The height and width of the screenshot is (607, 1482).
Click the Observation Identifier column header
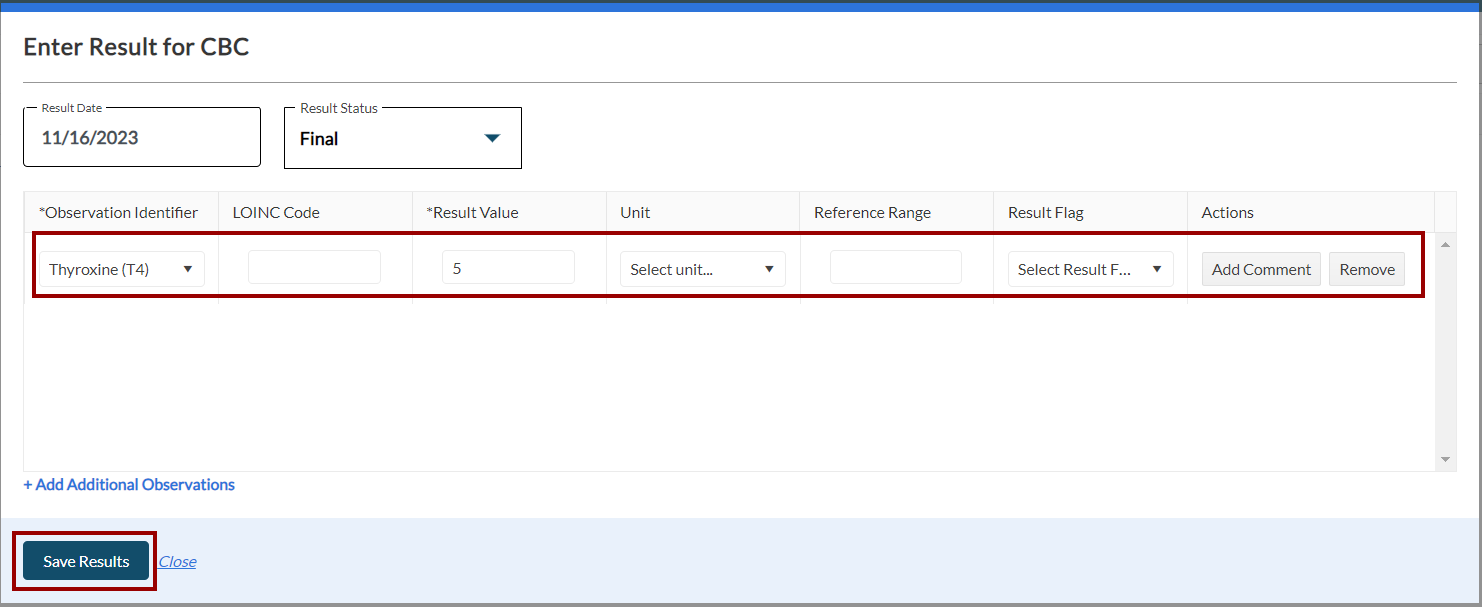pos(118,212)
